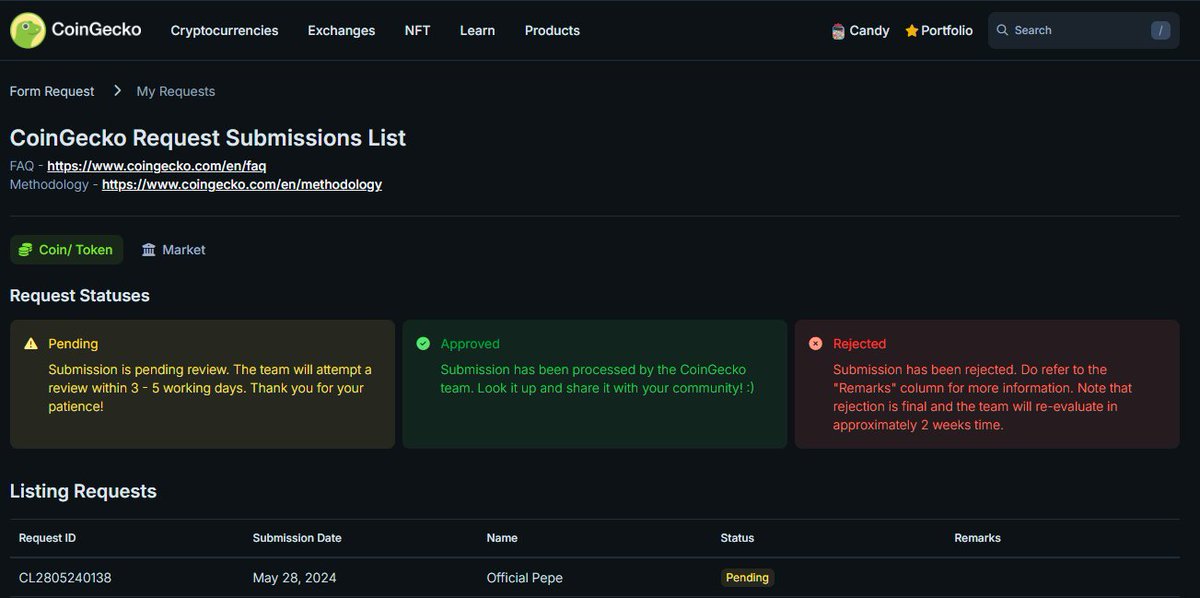Click the Portfolio star icon
Viewport: 1200px width, 598px height.
point(911,31)
